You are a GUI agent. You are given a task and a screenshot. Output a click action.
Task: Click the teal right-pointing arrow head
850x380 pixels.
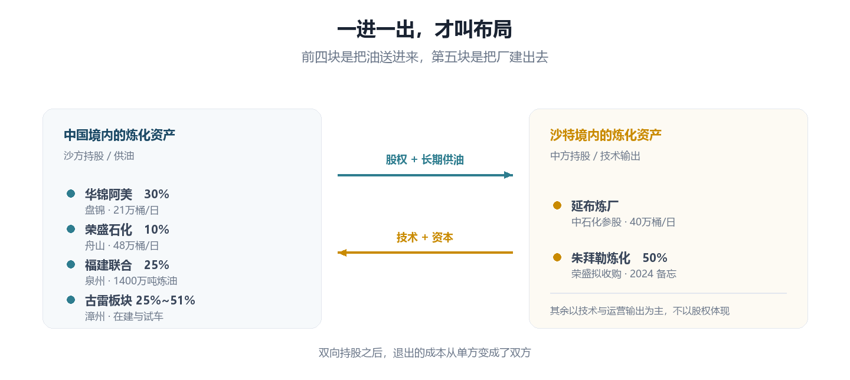[508, 175]
